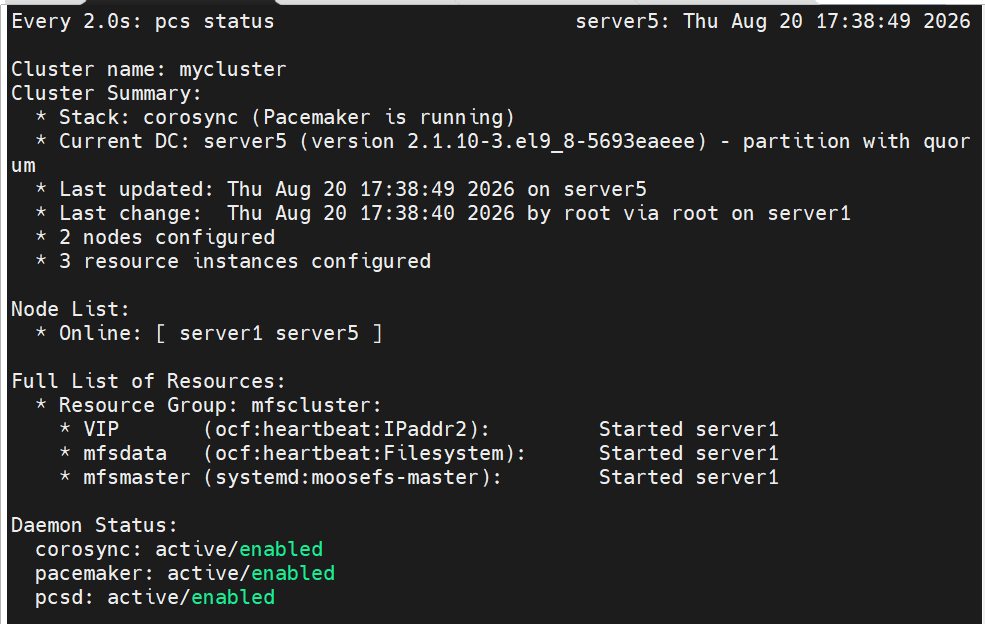Click the 'Daemon Status:' heading
The width and height of the screenshot is (985, 624).
pyautogui.click(x=94, y=525)
